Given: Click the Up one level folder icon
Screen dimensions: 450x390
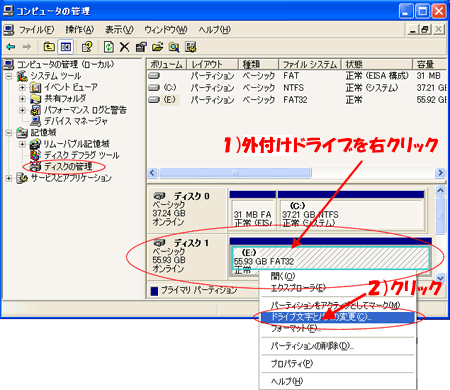Looking at the screenshot, I should click(x=49, y=47).
